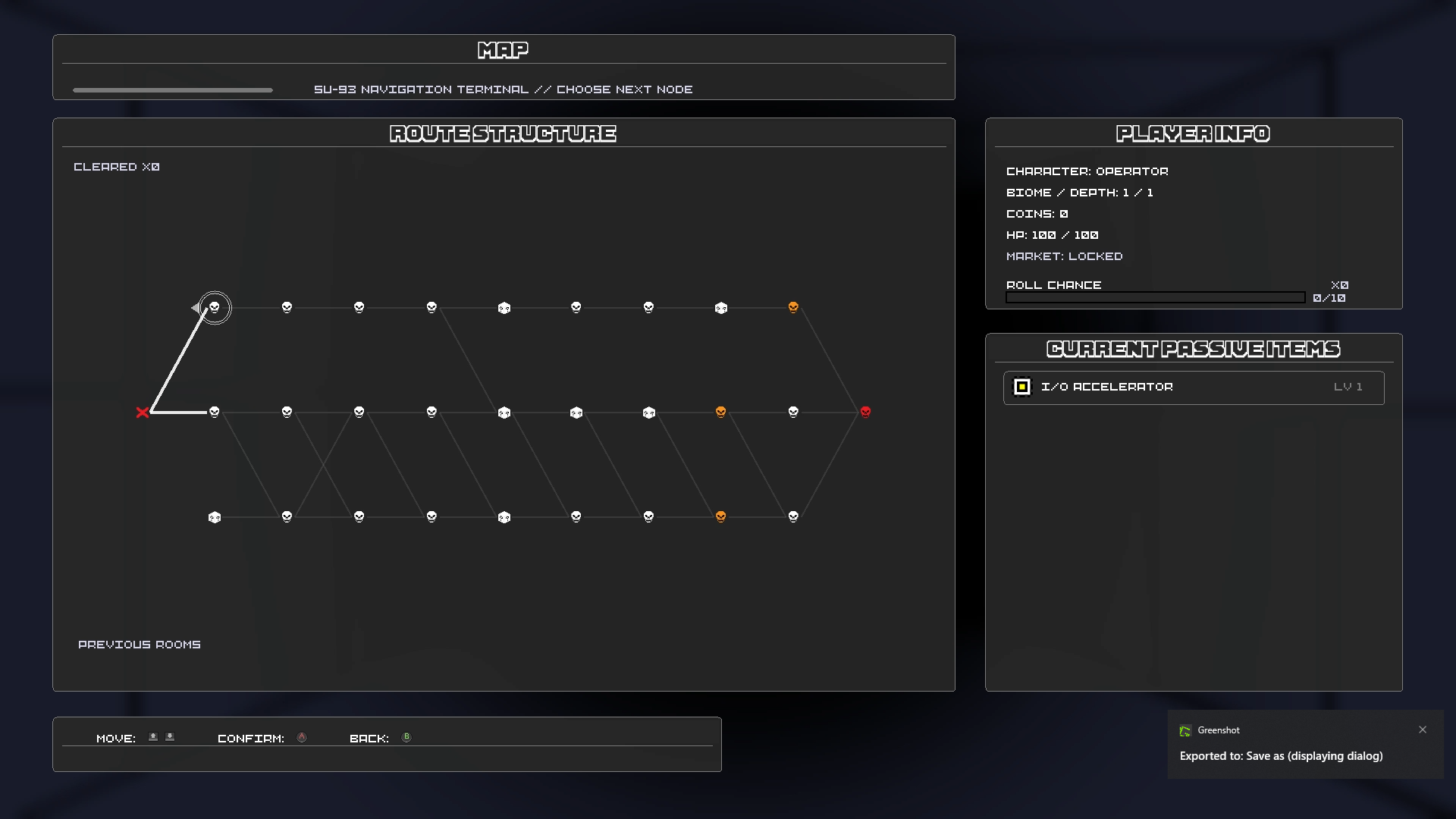
Task: Click the left arrow beside the selected node
Action: tap(196, 307)
